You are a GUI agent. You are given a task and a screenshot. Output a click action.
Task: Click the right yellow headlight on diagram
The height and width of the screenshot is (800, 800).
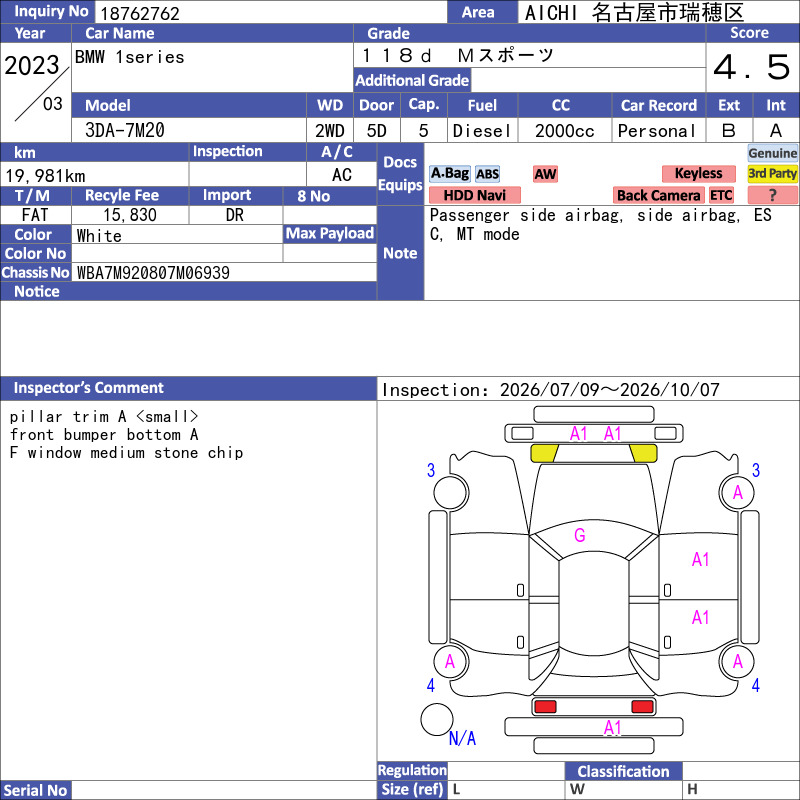click(x=643, y=453)
